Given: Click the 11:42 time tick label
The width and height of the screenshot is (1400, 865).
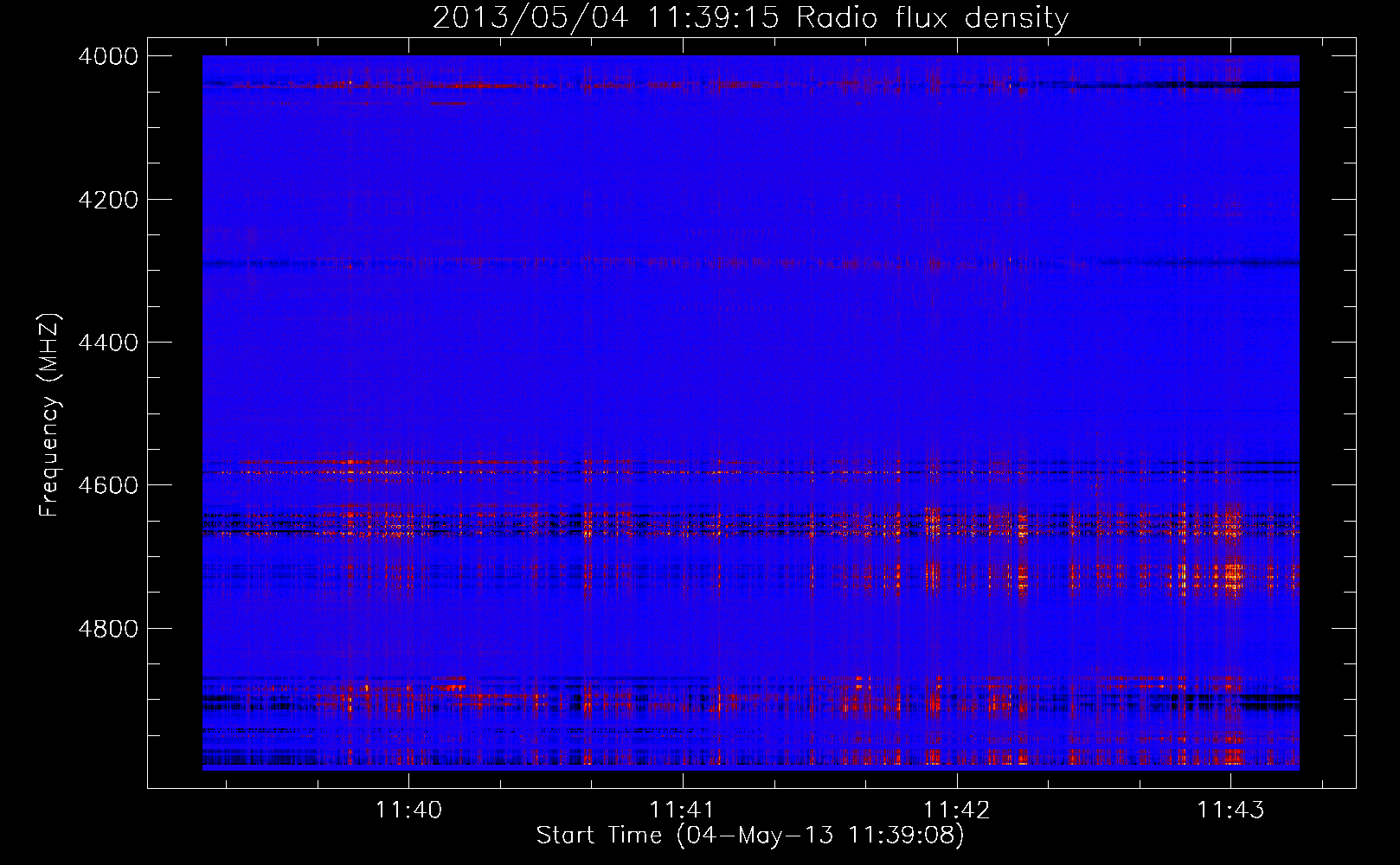Looking at the screenshot, I should (x=956, y=810).
